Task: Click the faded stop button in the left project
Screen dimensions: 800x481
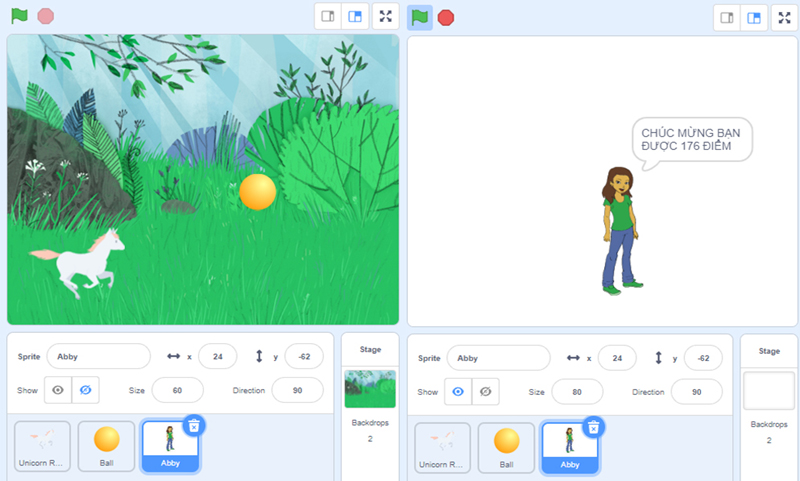Action: coord(45,16)
